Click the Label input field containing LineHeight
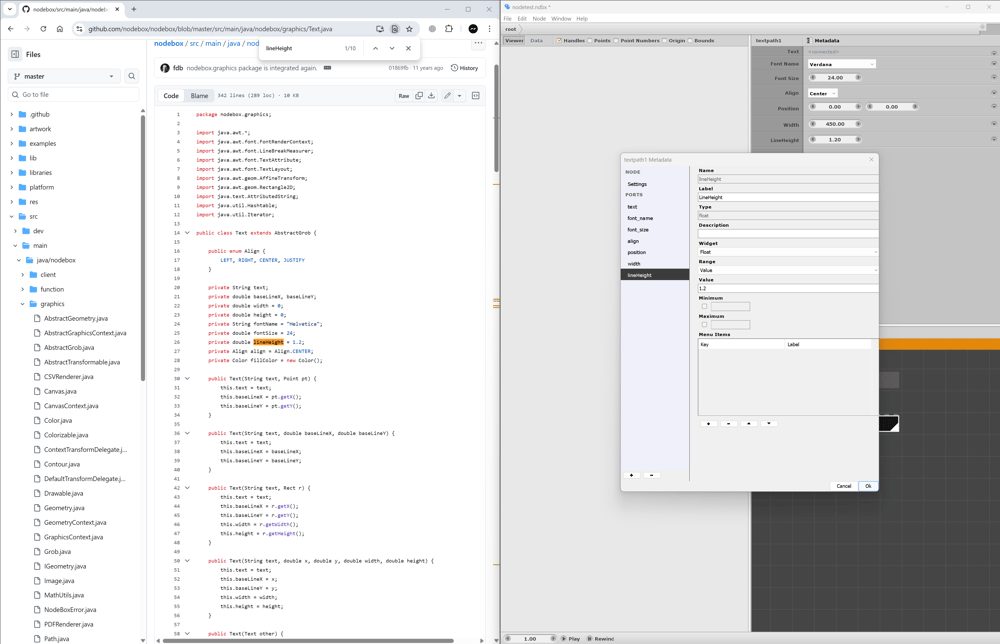The width and height of the screenshot is (1000, 644). (788, 198)
